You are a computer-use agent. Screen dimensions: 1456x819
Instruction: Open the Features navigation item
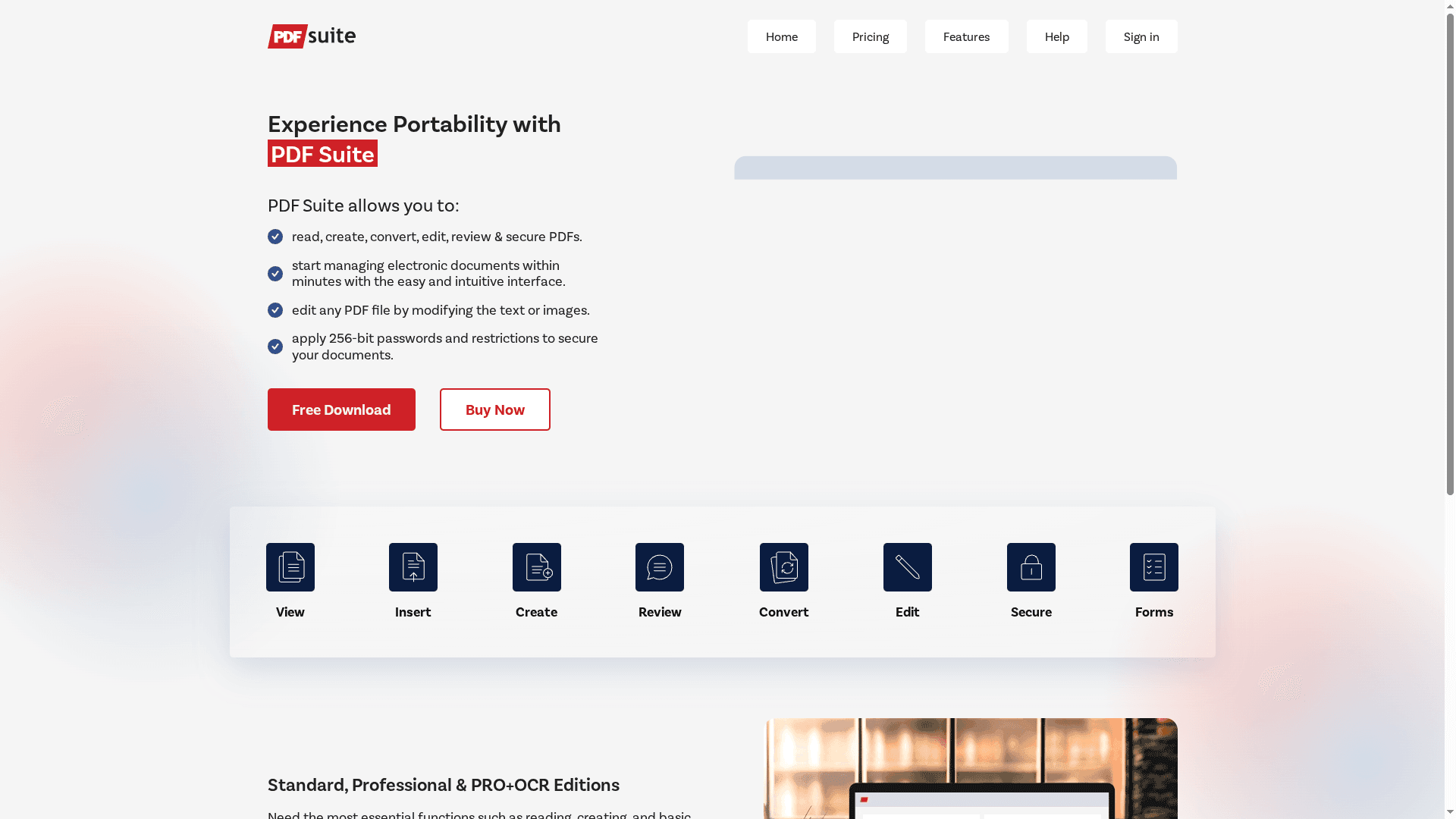pyautogui.click(x=966, y=36)
